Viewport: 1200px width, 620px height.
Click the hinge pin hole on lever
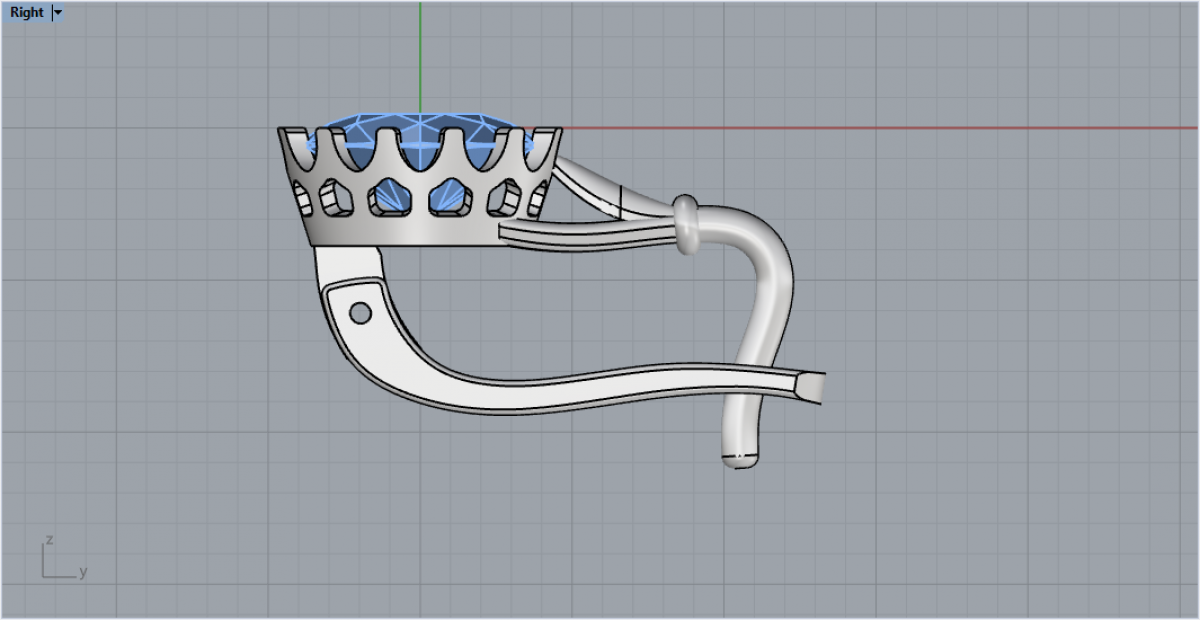click(360, 314)
